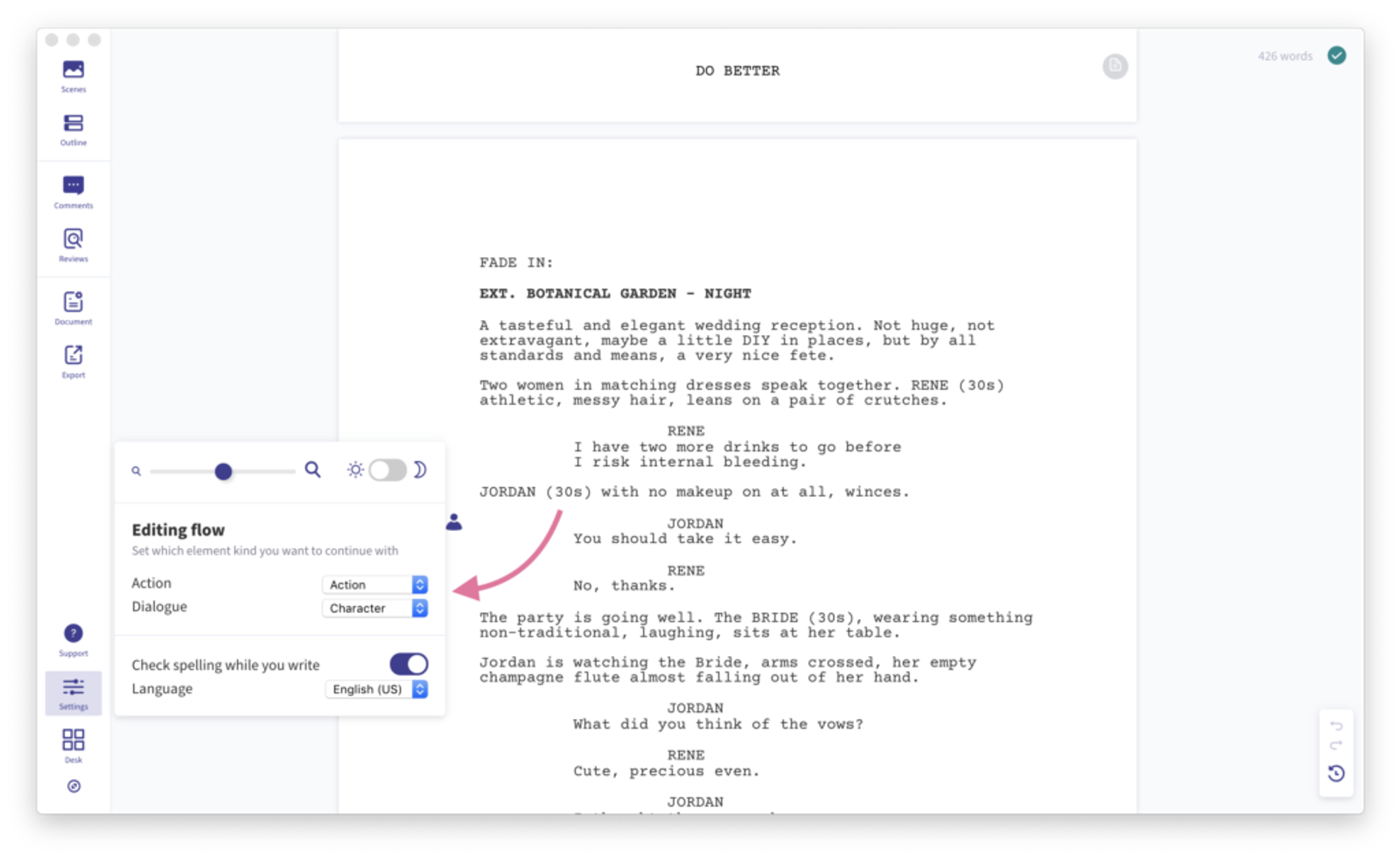Close the Settings panel via sidebar

coord(73,693)
